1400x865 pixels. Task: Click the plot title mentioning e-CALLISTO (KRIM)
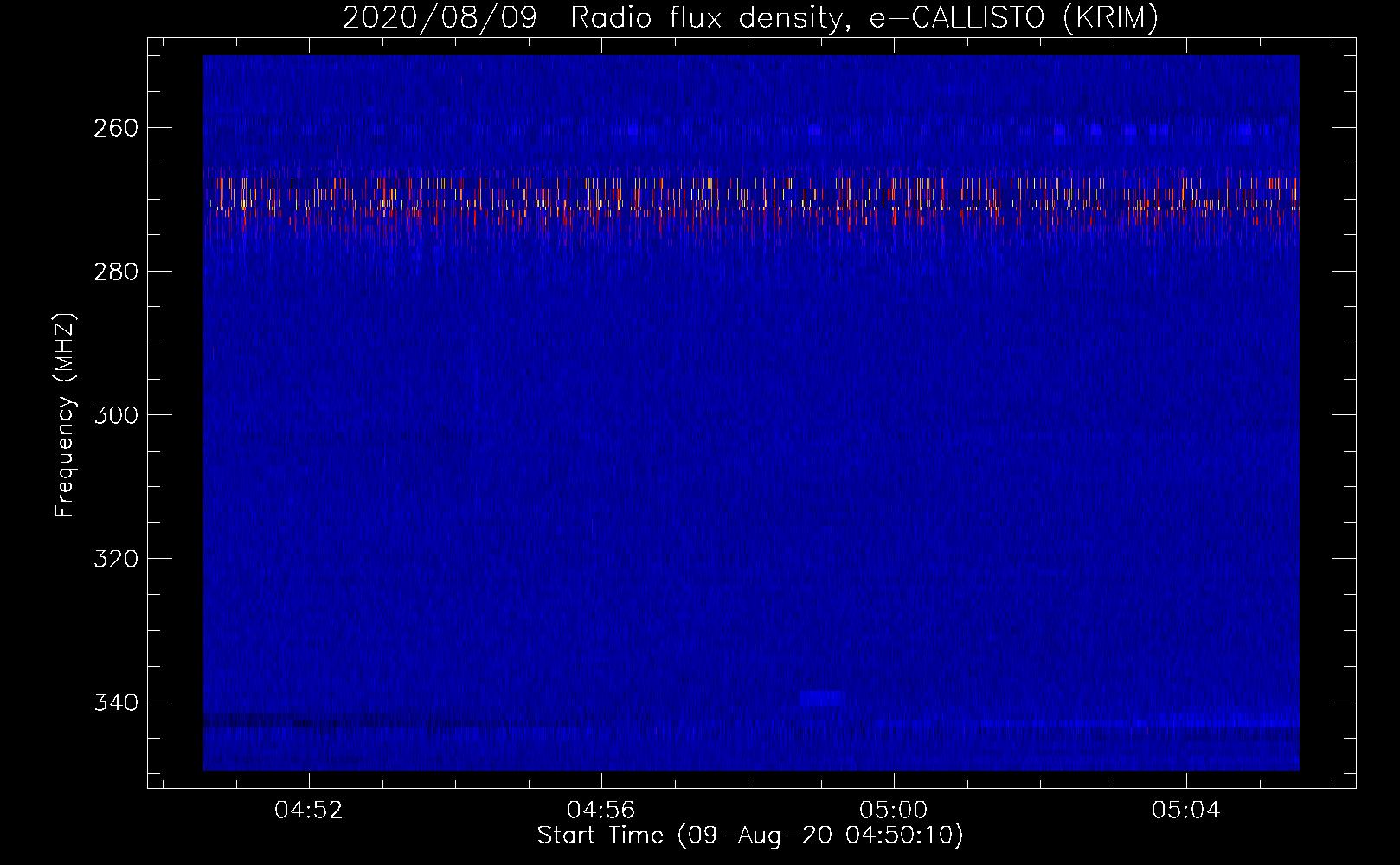(750, 17)
